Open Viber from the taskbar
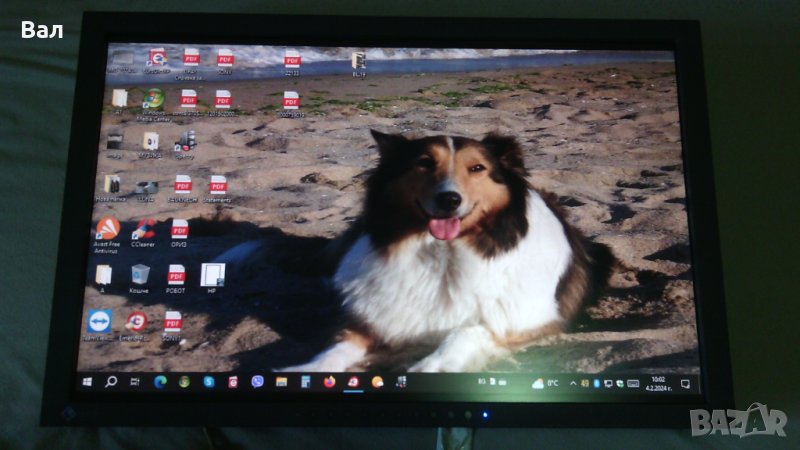 click(257, 381)
